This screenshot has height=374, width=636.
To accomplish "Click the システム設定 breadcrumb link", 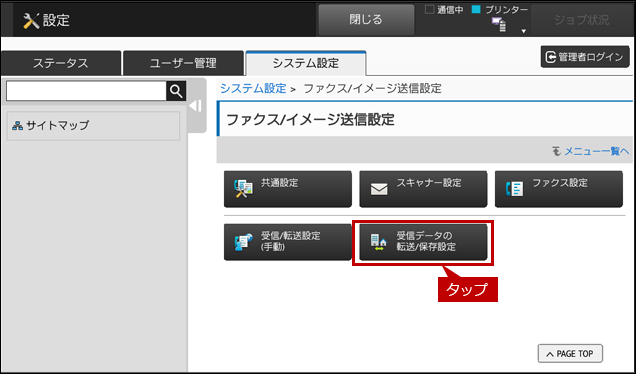I will [x=253, y=88].
